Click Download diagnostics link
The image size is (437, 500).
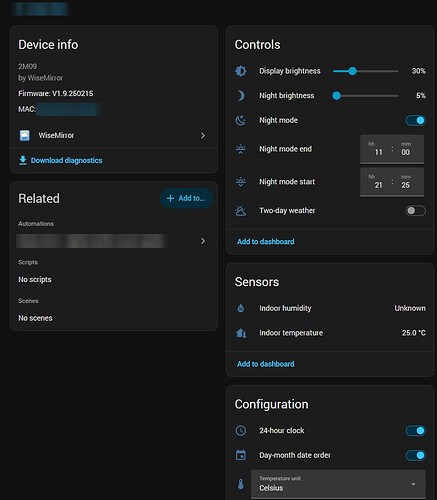[66, 160]
